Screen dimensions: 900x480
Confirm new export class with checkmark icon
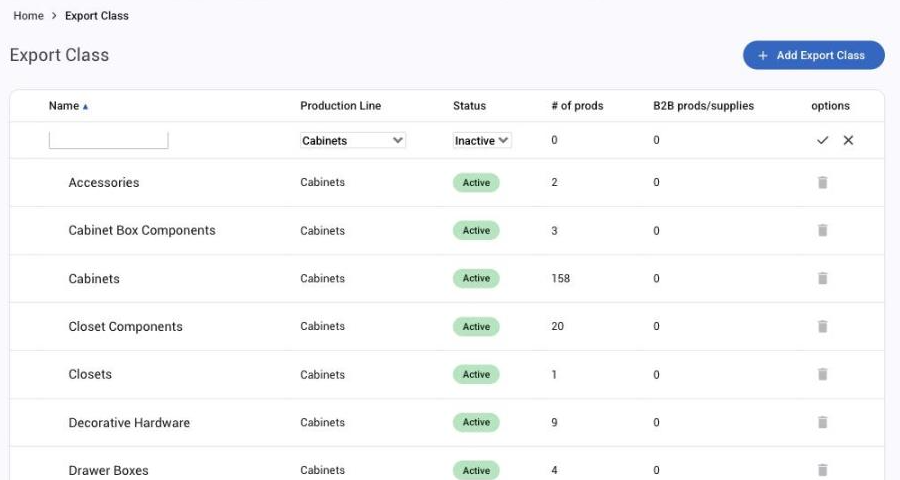pyautogui.click(x=823, y=140)
